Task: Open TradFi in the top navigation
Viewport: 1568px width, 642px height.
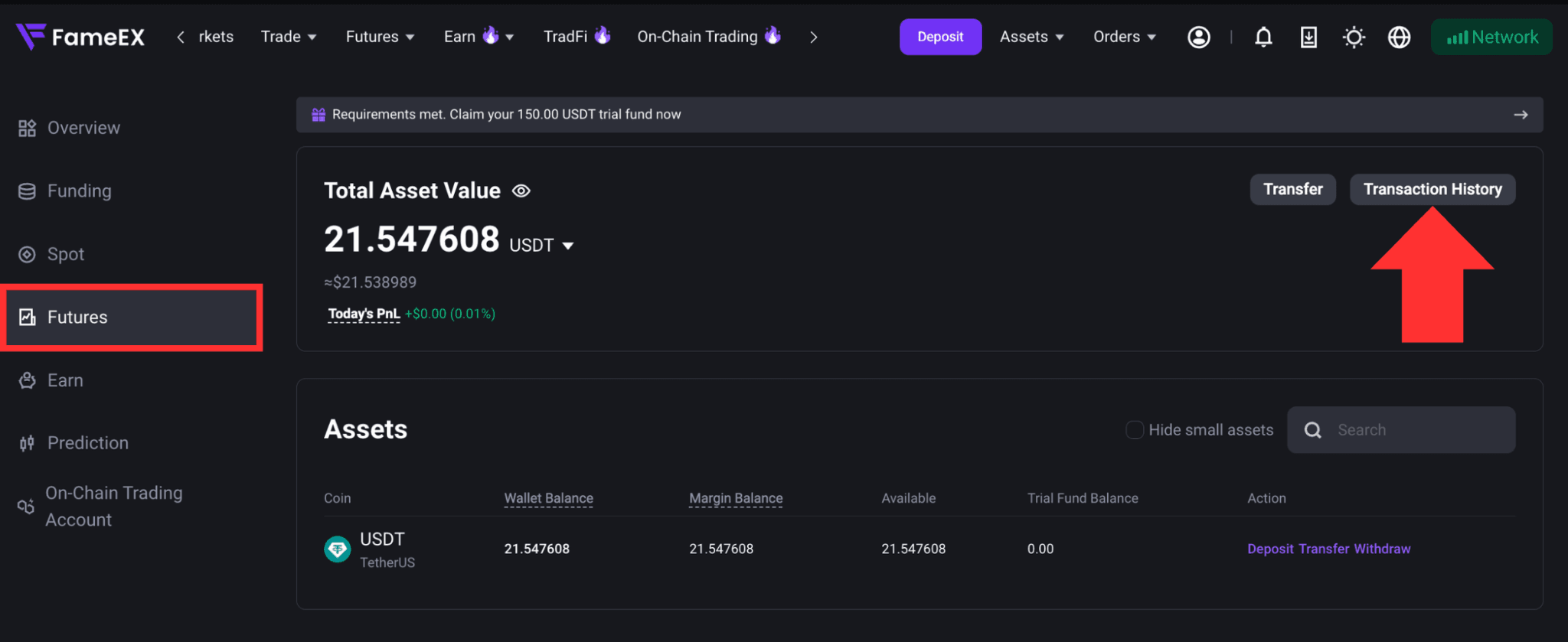Action: 566,37
